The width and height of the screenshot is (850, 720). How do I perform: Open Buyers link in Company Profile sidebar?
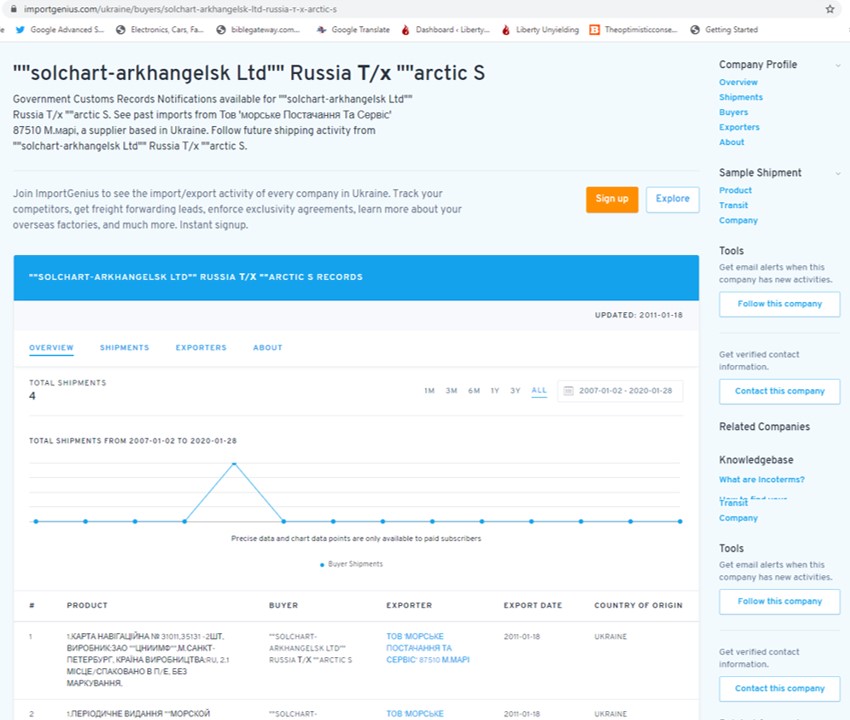733,112
